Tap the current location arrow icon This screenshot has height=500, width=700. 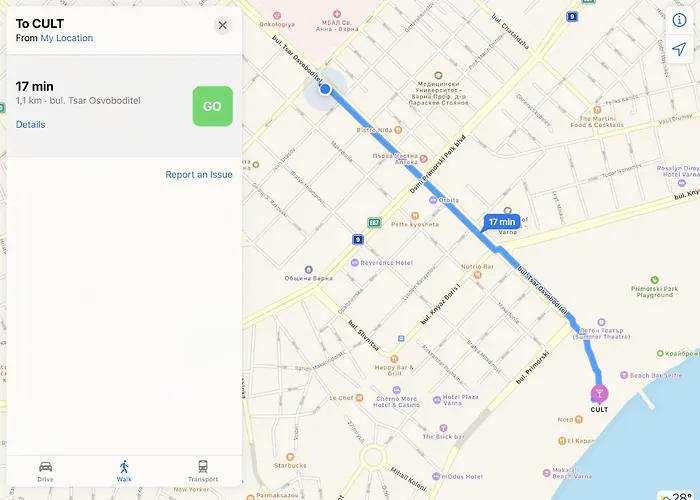pos(679,48)
